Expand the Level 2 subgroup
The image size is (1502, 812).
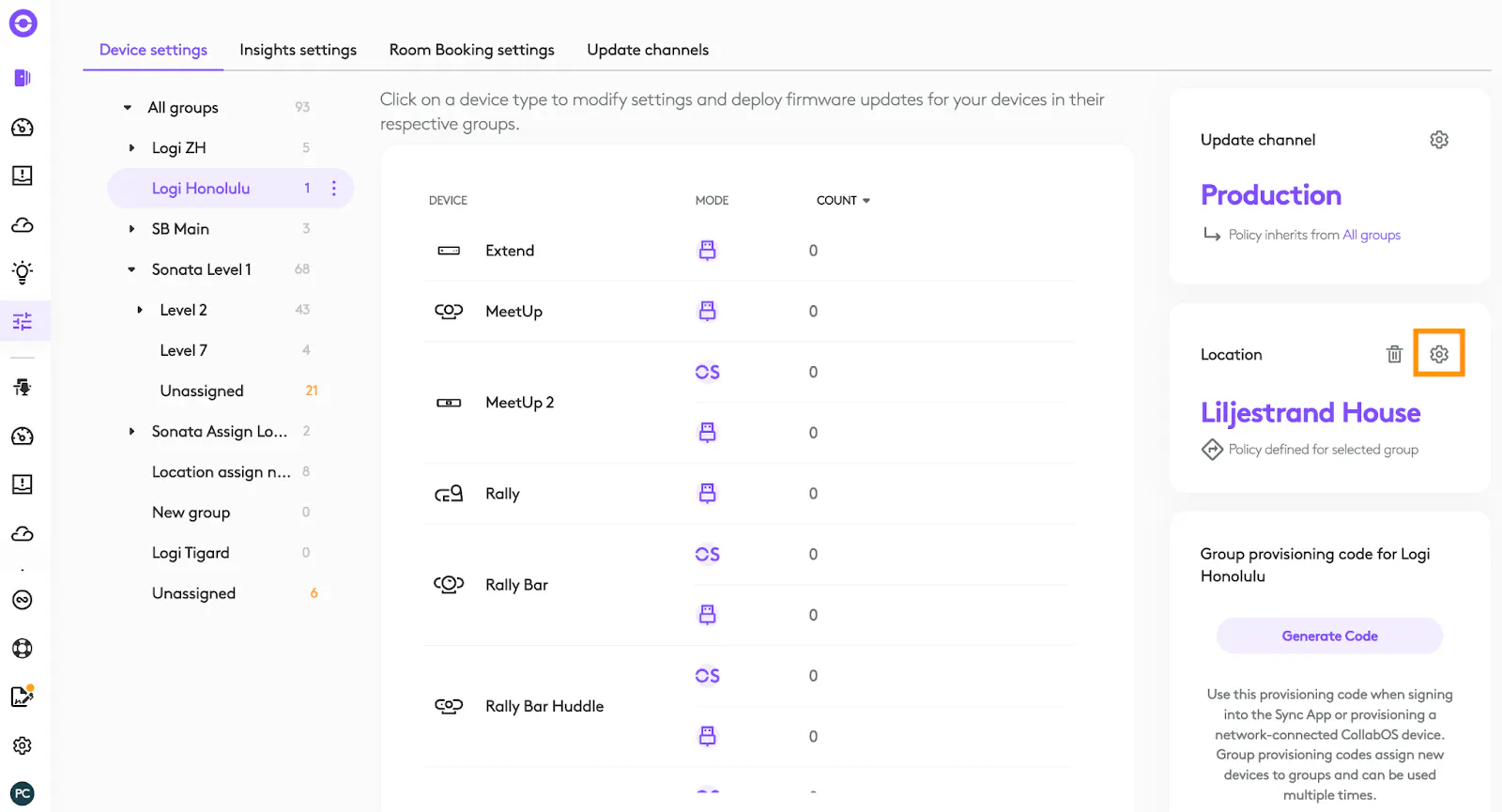(x=140, y=310)
